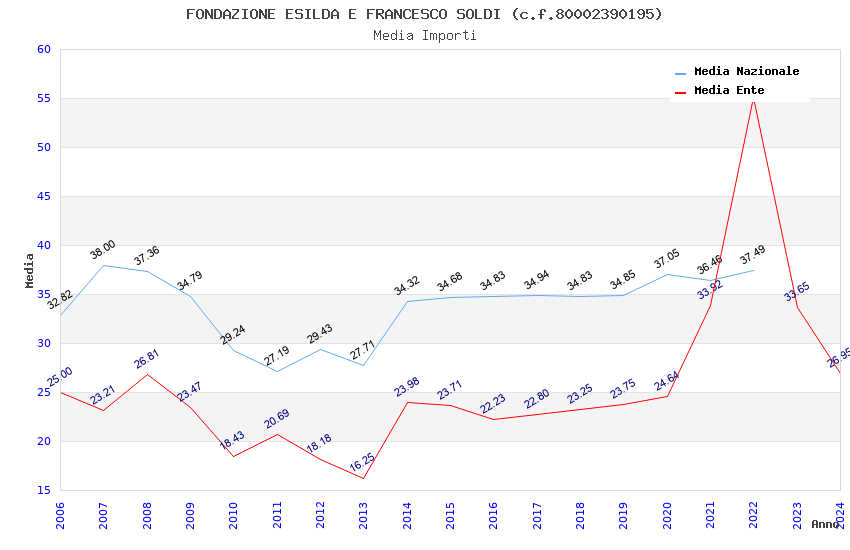Click the red line low point at 2013
850x550 pixels.
tap(363, 478)
